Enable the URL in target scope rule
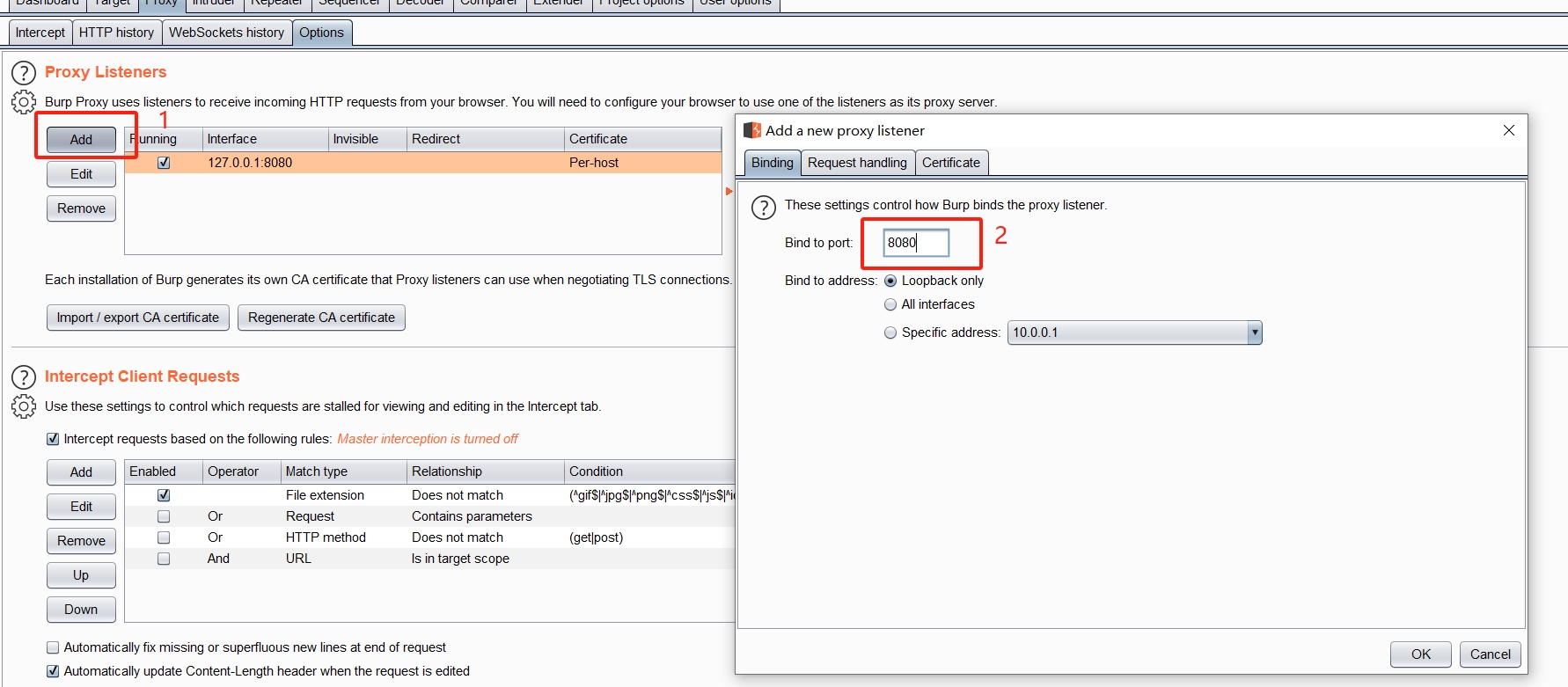Screen dimensions: 1568x687 point(164,559)
